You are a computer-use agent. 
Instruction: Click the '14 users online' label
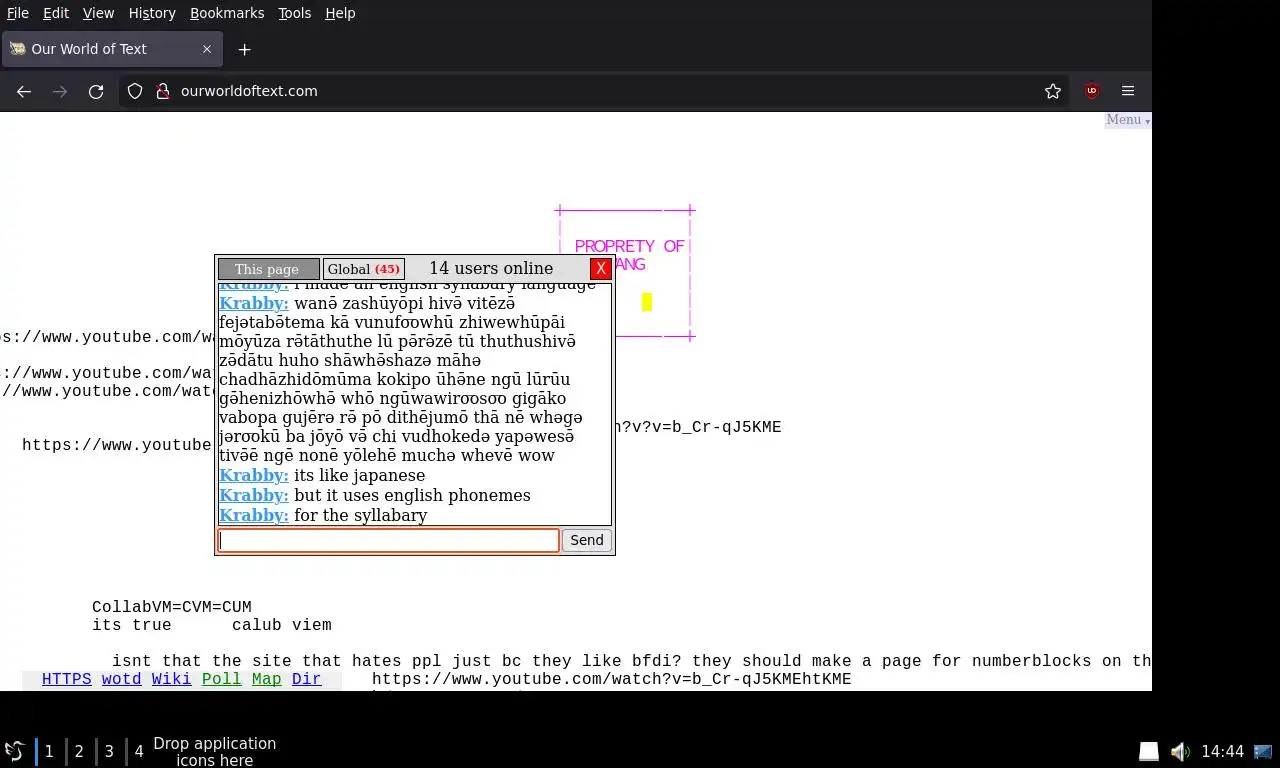point(491,268)
